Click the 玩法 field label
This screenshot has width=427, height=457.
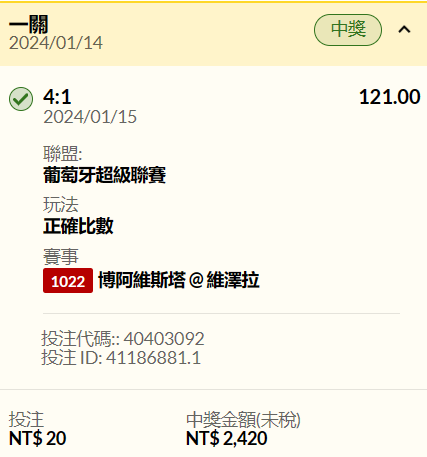[61, 205]
